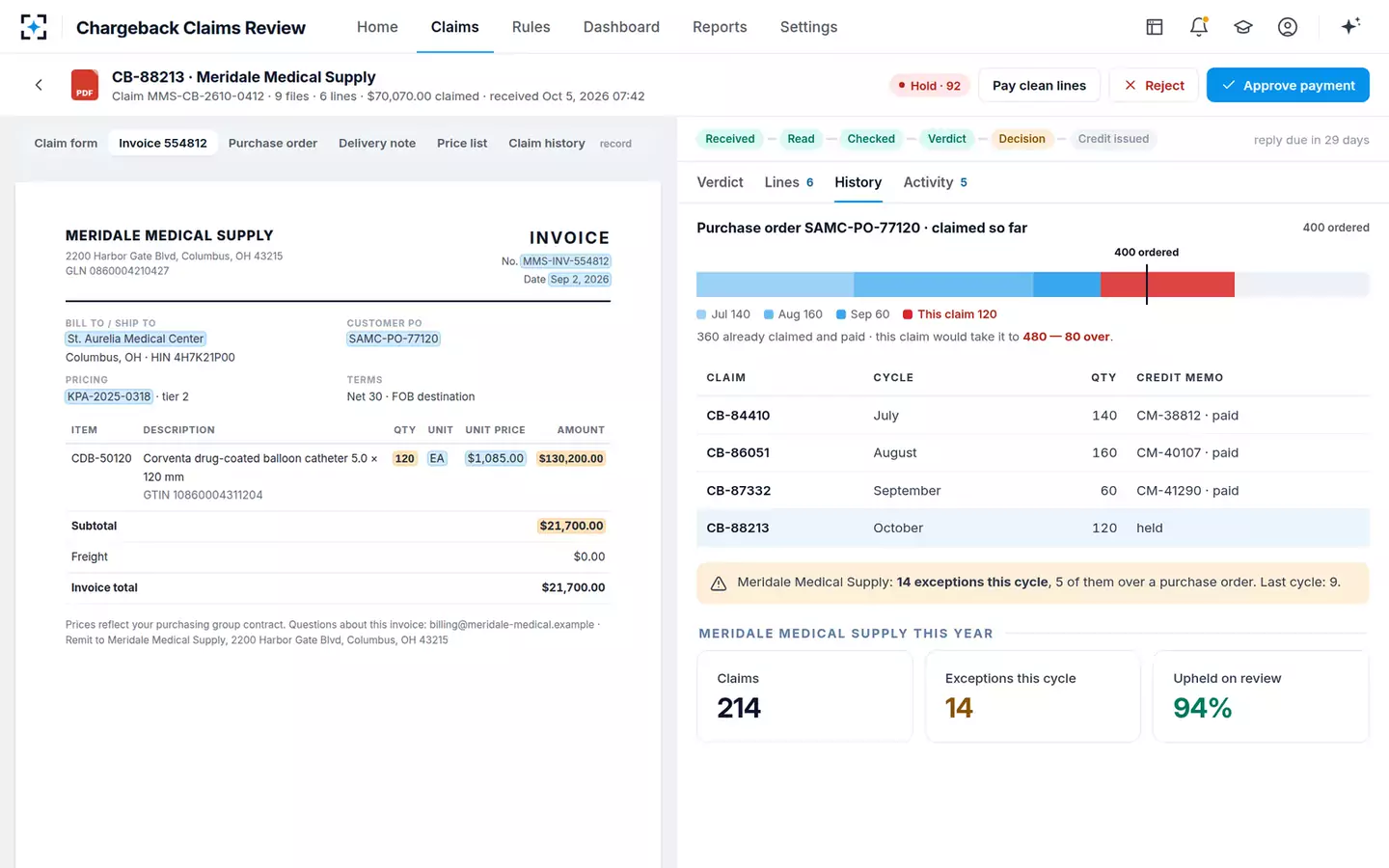Open the layout panel icon
Viewport: 1389px width, 868px height.
point(1154,27)
